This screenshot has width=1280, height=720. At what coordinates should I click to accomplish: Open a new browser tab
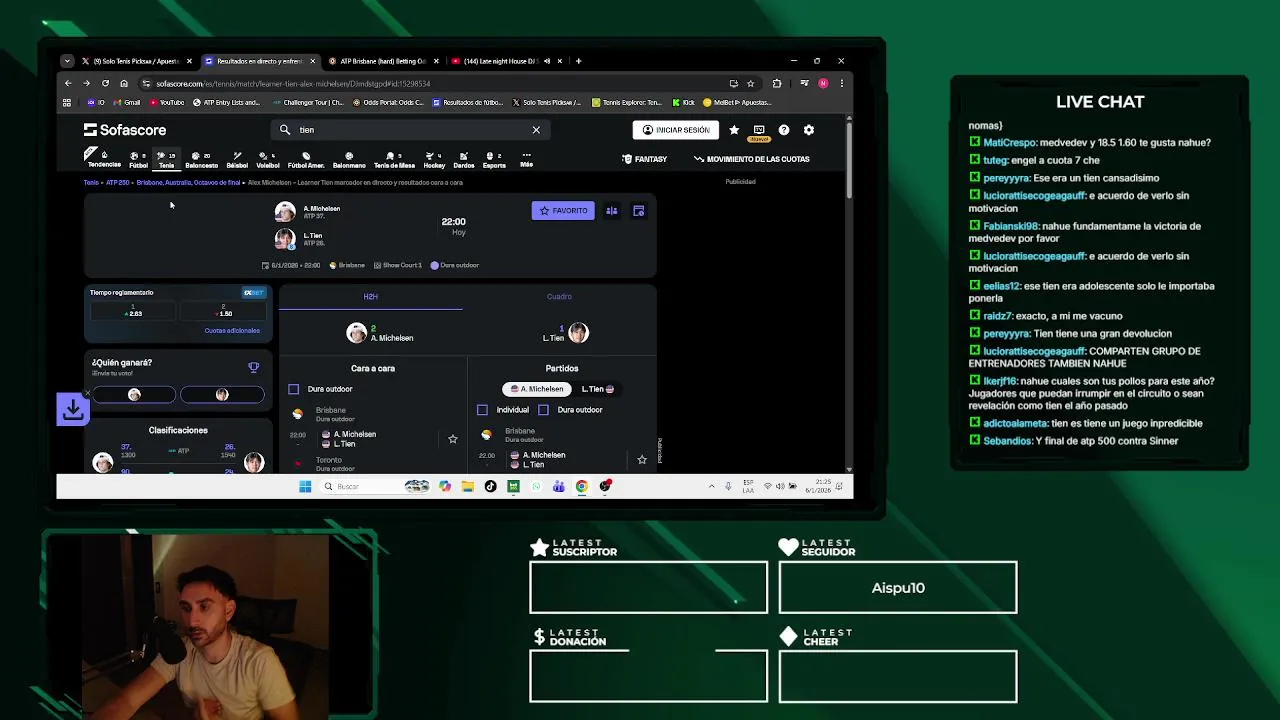(578, 61)
